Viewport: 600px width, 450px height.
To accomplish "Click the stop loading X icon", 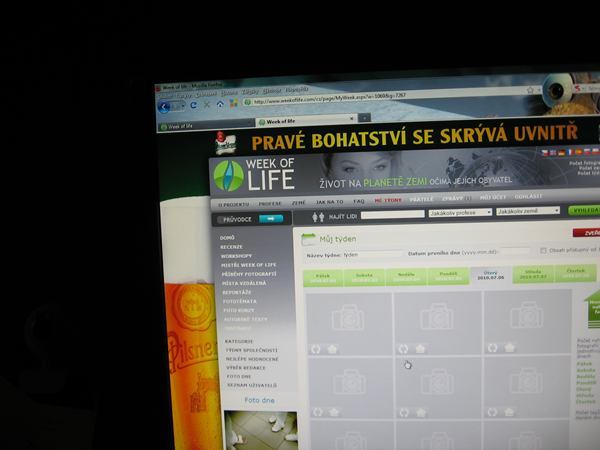I will (x=207, y=104).
